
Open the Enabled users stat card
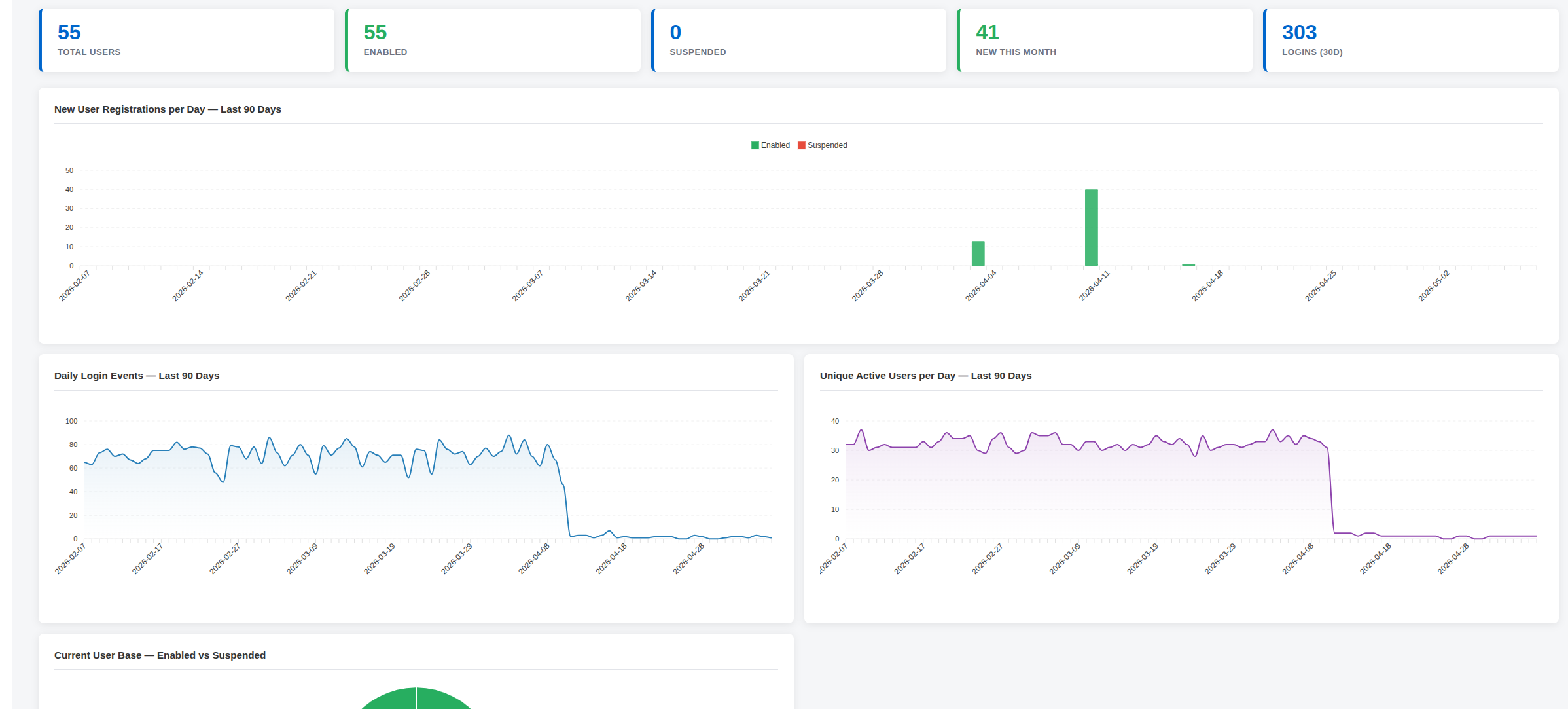493,40
